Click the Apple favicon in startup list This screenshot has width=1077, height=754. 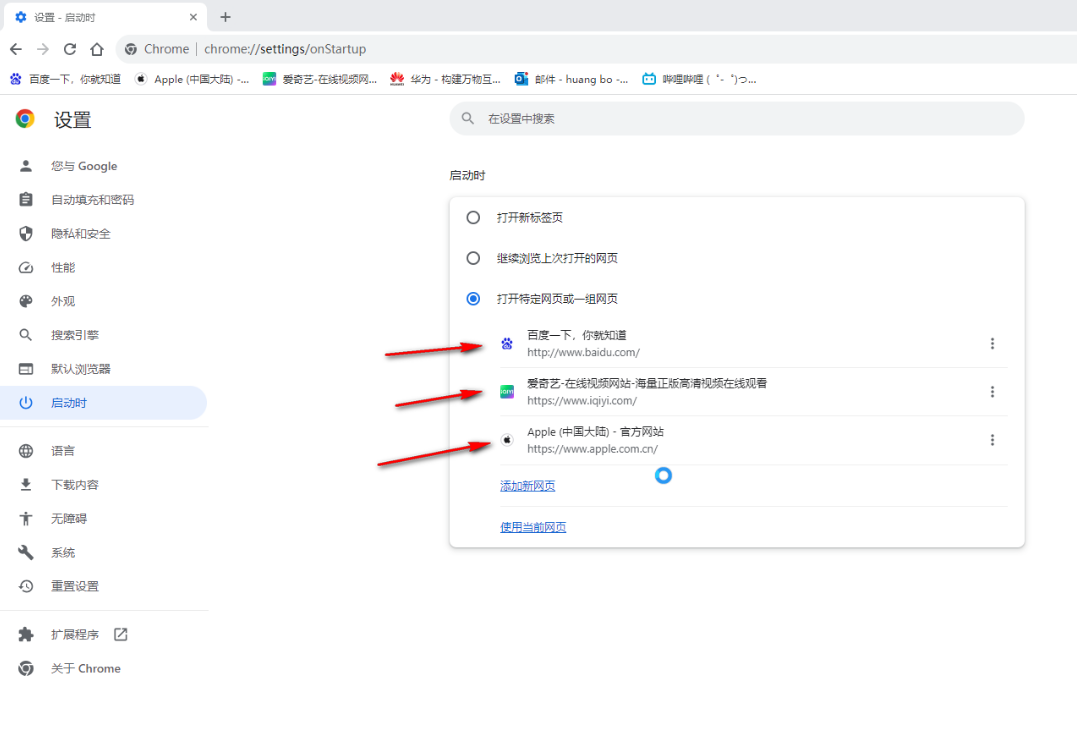coord(507,439)
